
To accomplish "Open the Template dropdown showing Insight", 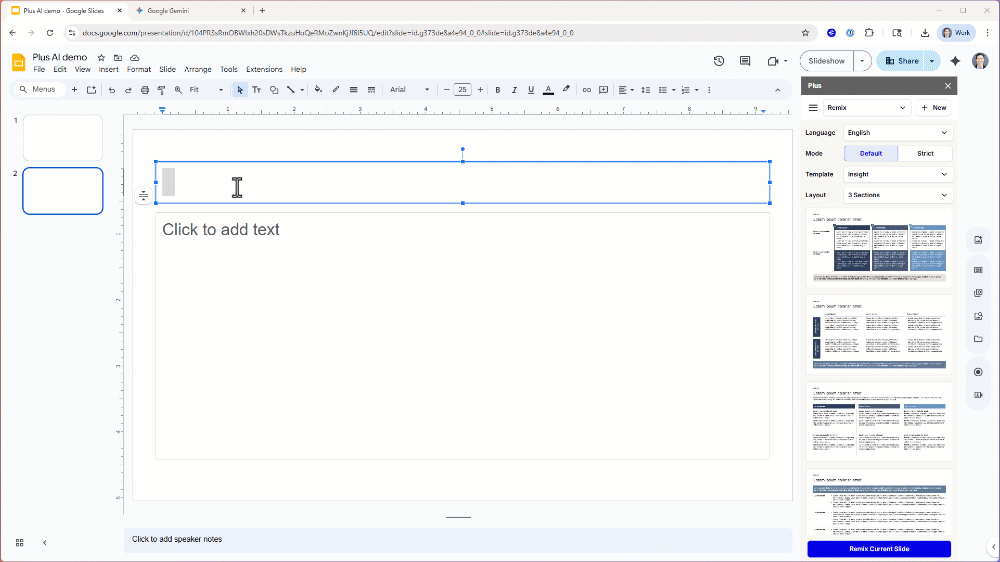I will click(897, 174).
